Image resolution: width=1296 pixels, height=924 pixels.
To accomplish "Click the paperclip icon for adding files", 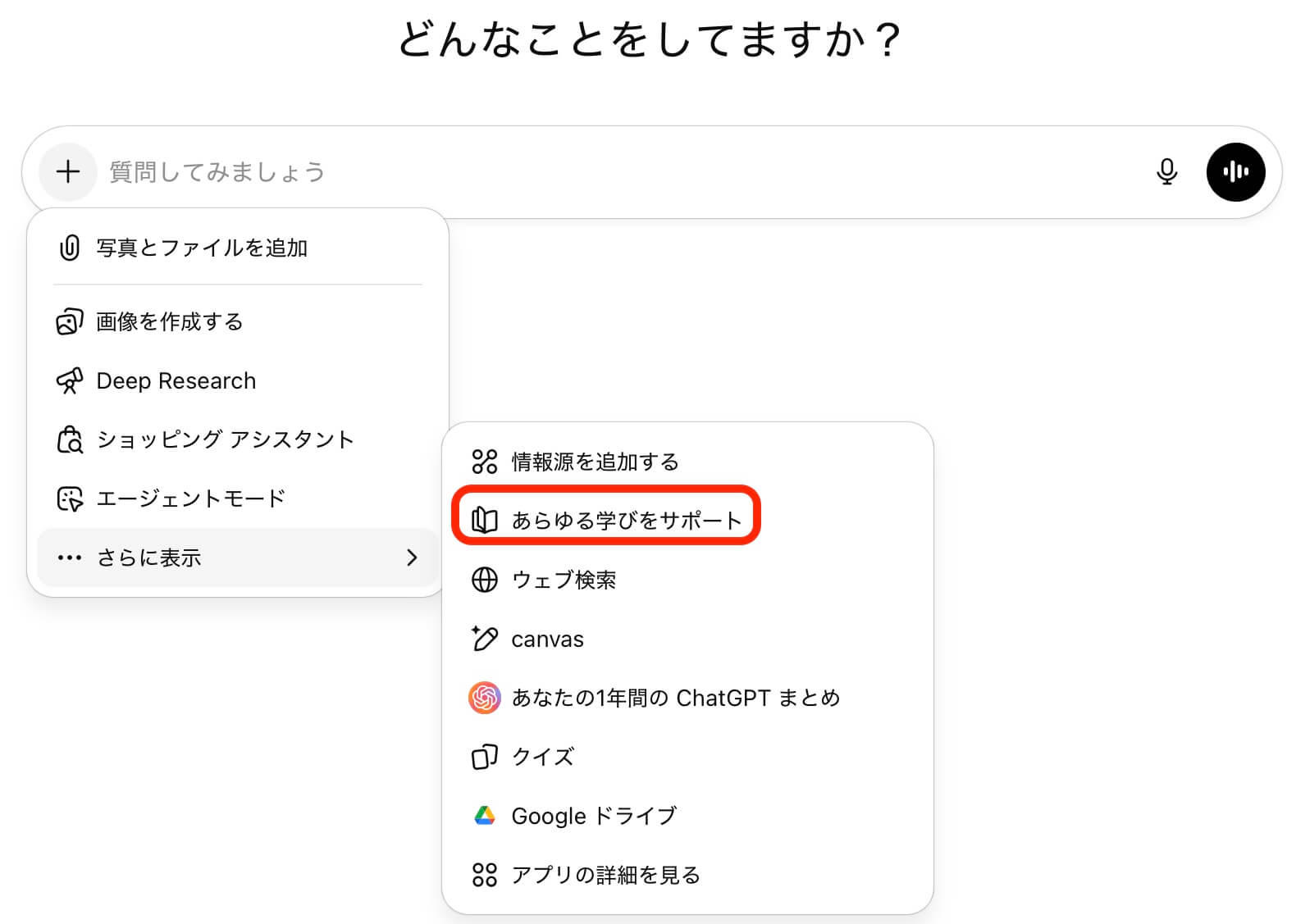I will point(70,248).
